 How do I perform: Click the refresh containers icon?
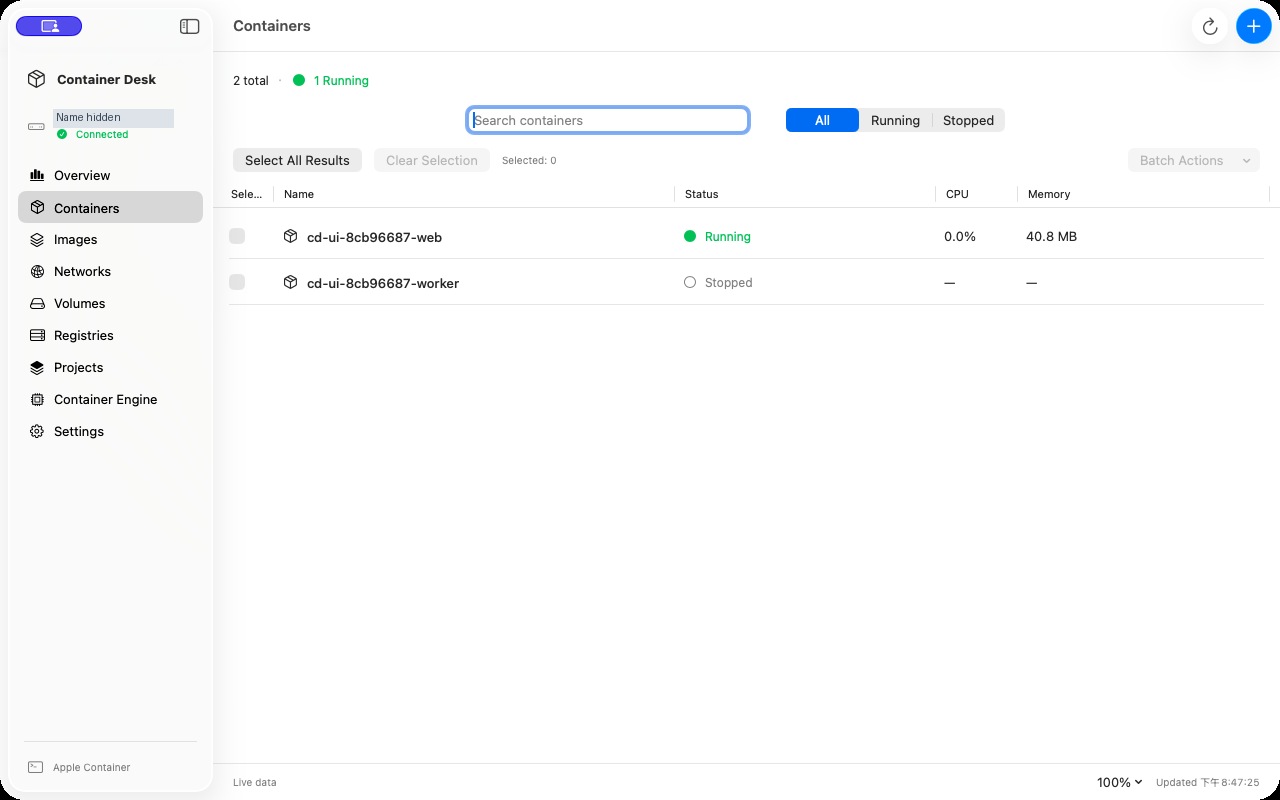1210,27
